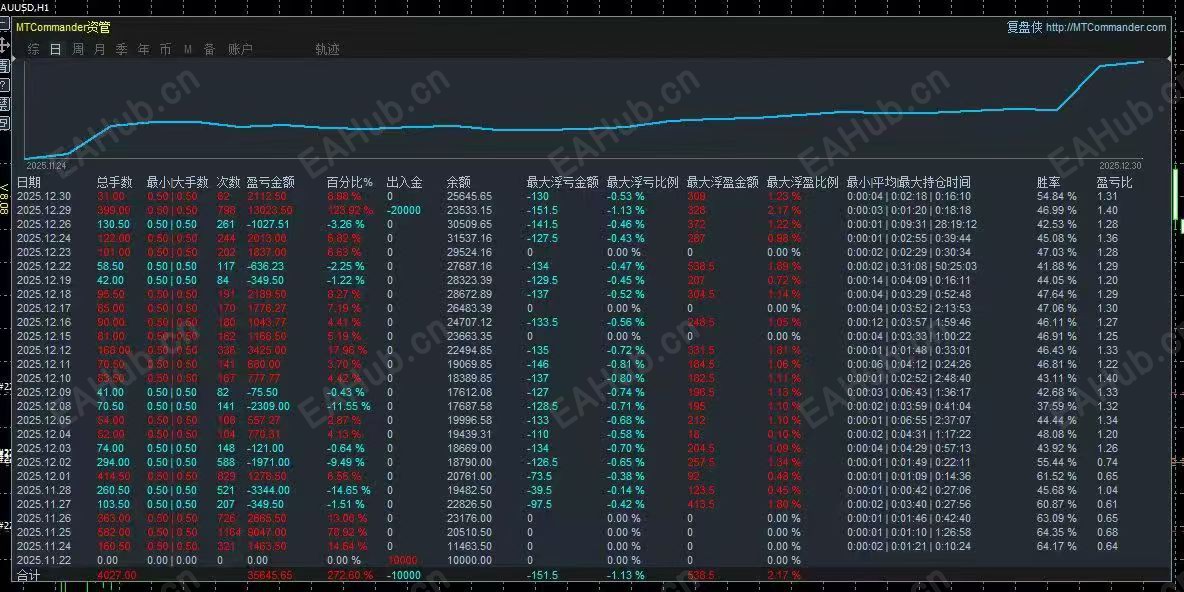Click the 盈亏比 column header
Image resolution: width=1184 pixels, height=592 pixels.
pos(1115,182)
